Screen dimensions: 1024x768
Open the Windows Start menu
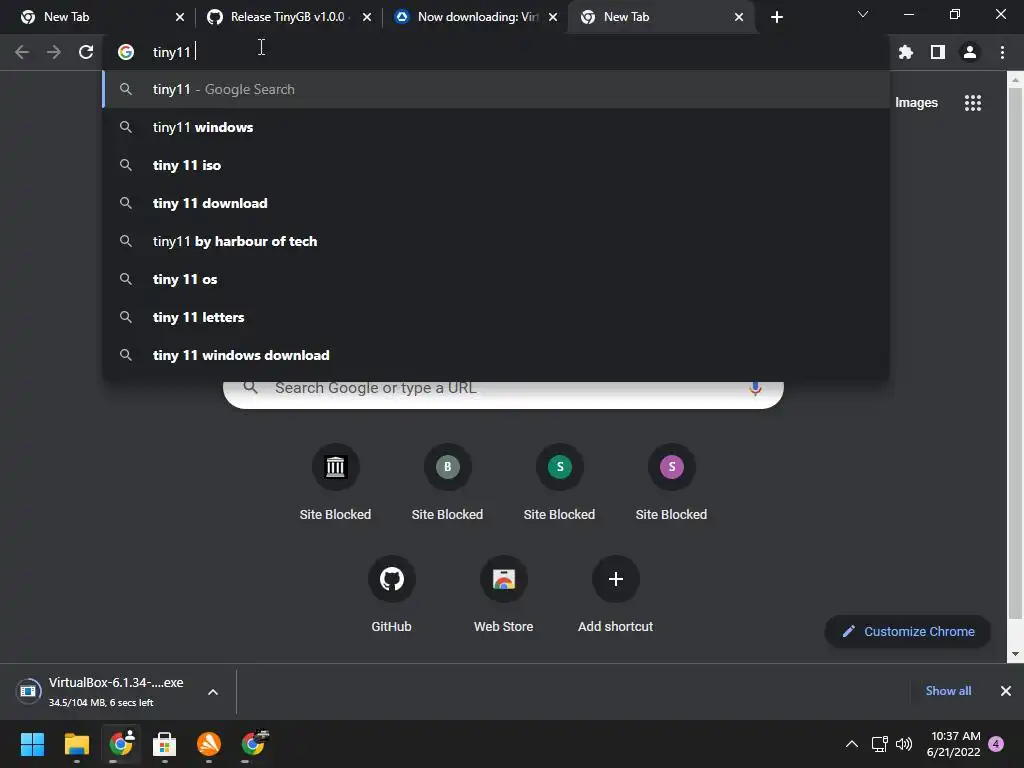(x=33, y=744)
